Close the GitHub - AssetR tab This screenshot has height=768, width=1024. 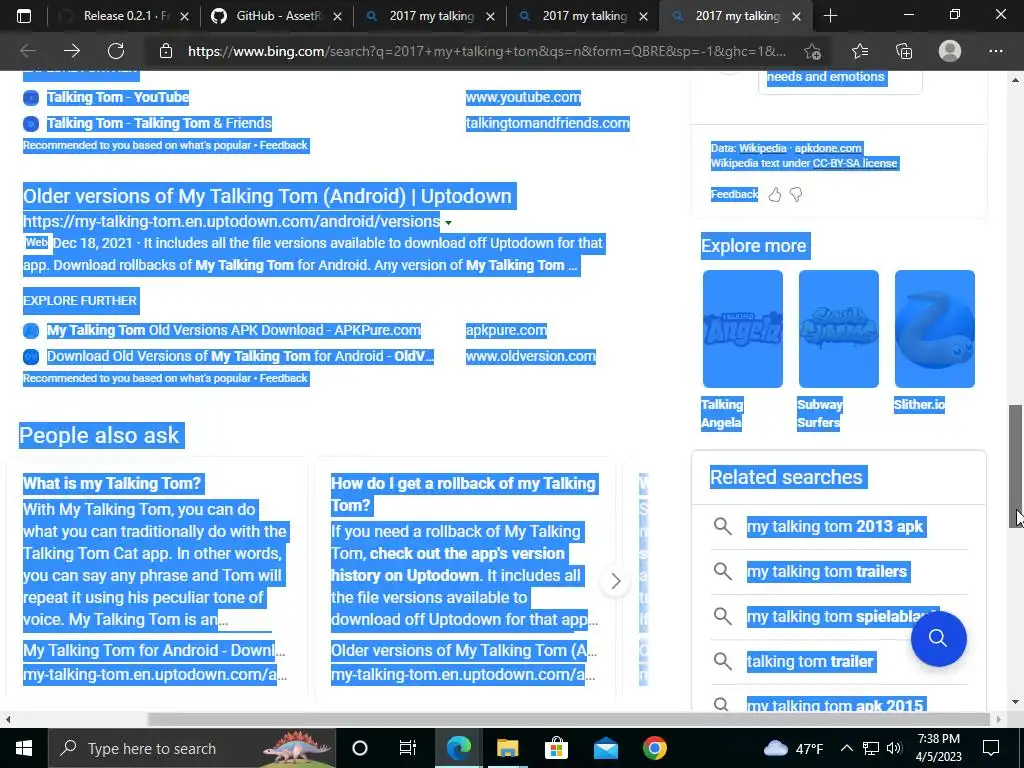coord(338,16)
